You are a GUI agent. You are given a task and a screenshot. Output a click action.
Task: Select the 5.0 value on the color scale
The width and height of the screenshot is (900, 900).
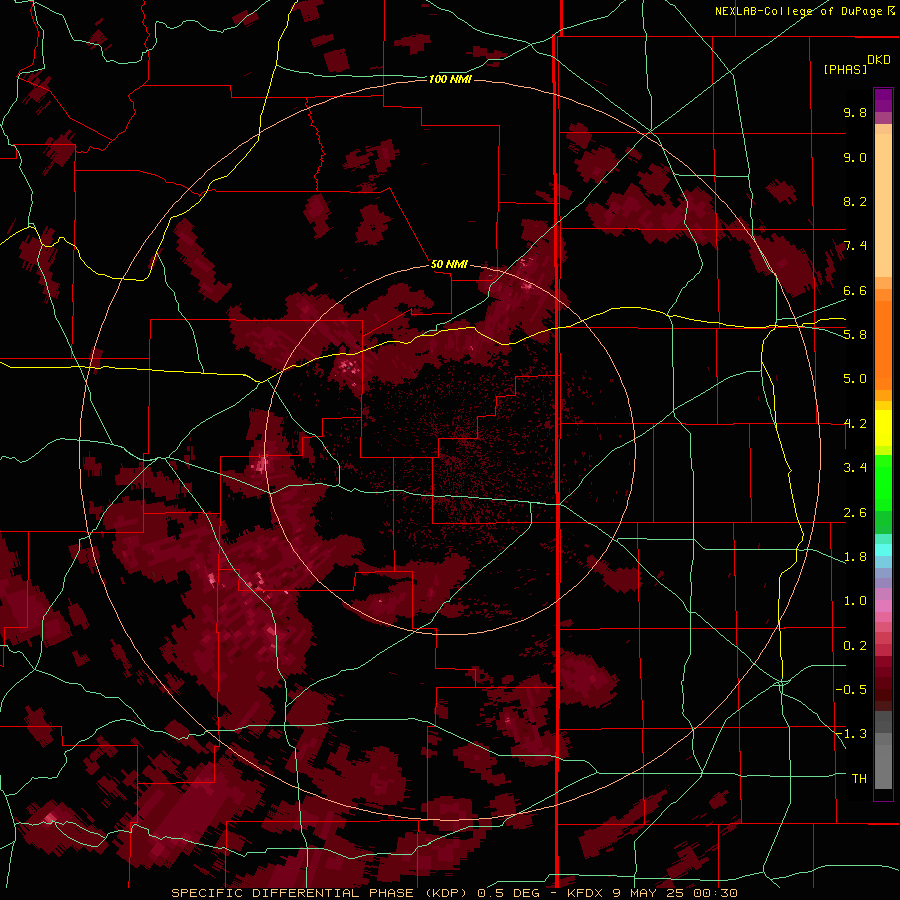point(855,379)
